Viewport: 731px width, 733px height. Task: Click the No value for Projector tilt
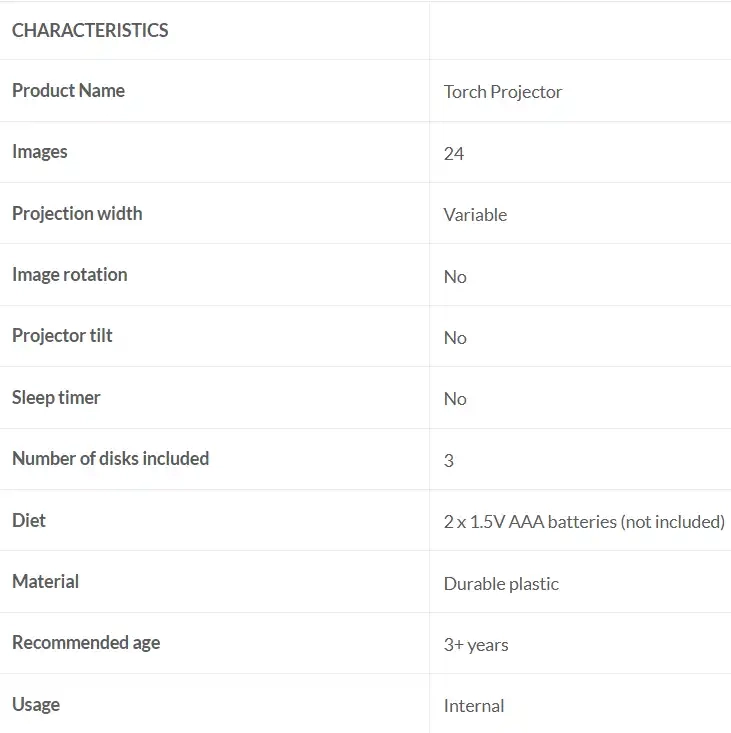[455, 338]
